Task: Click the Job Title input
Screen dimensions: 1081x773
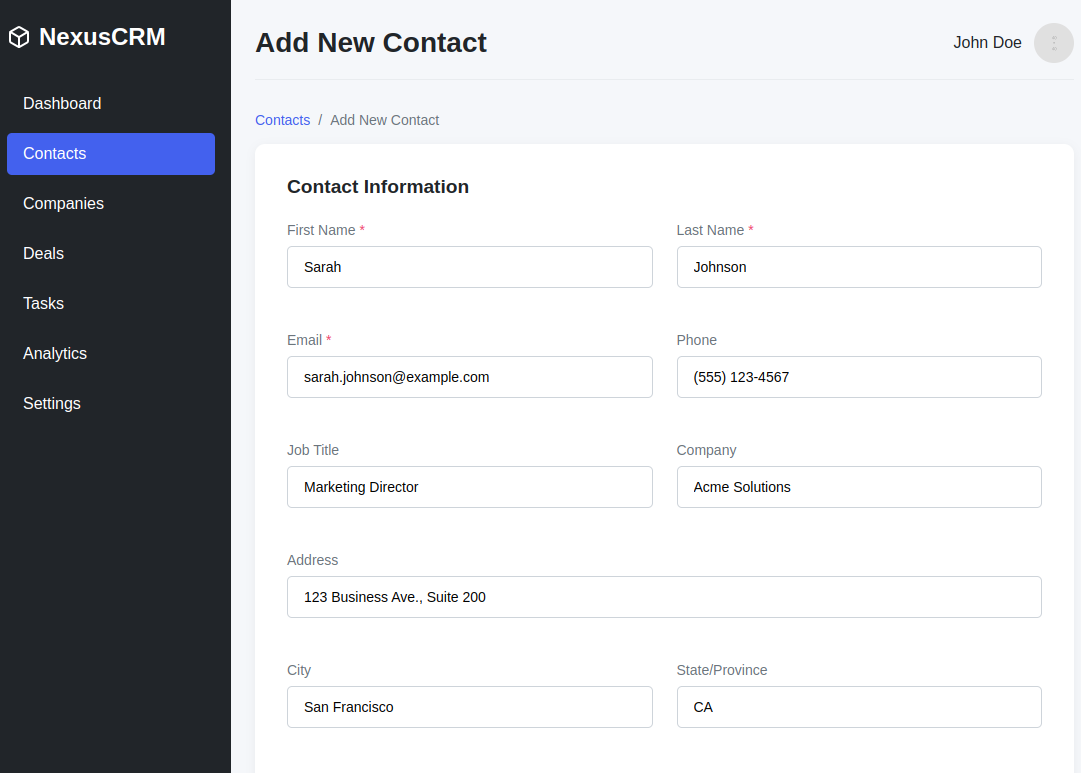Action: tap(469, 487)
